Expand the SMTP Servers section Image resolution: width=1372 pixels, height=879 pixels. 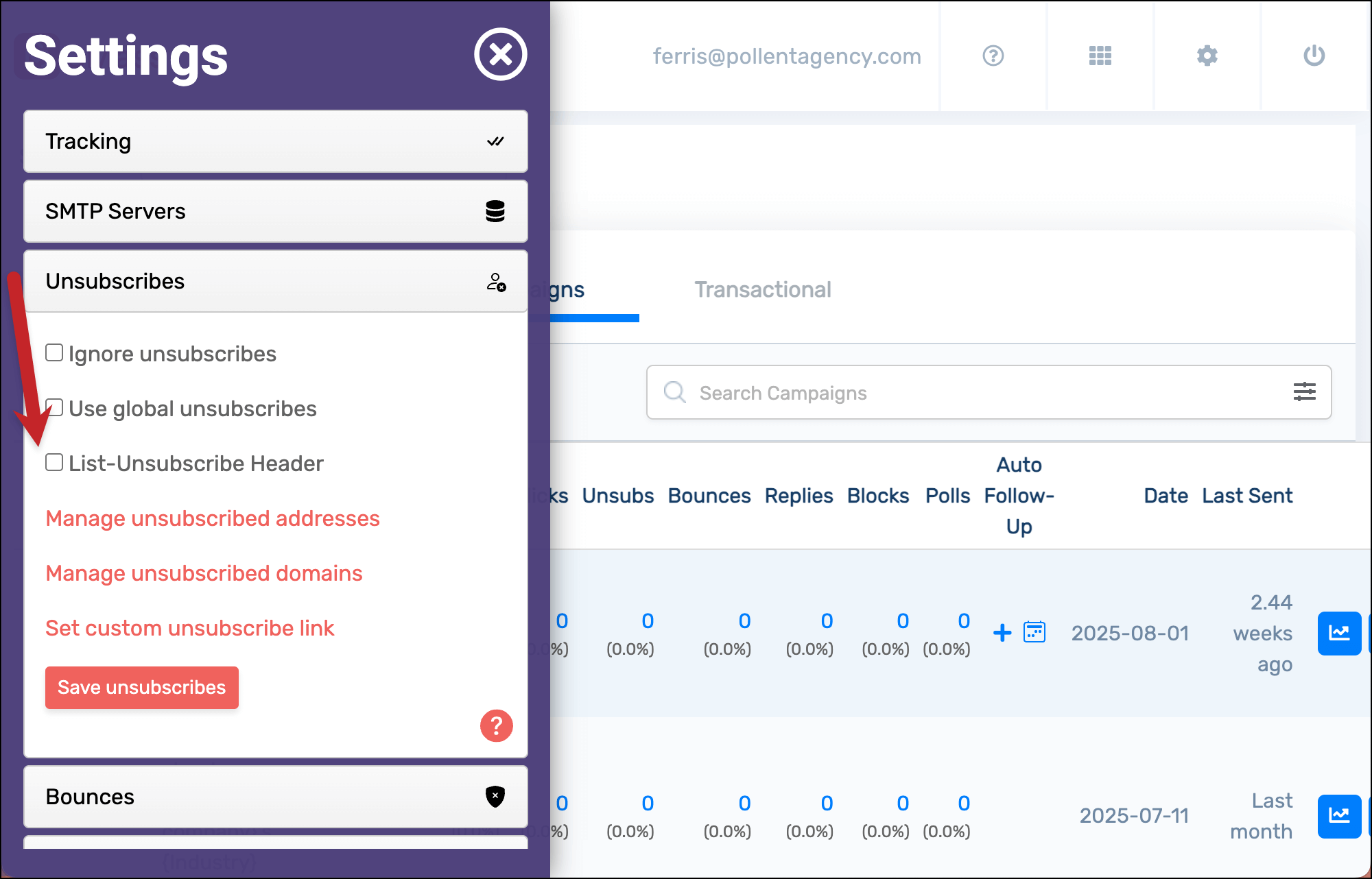[275, 211]
